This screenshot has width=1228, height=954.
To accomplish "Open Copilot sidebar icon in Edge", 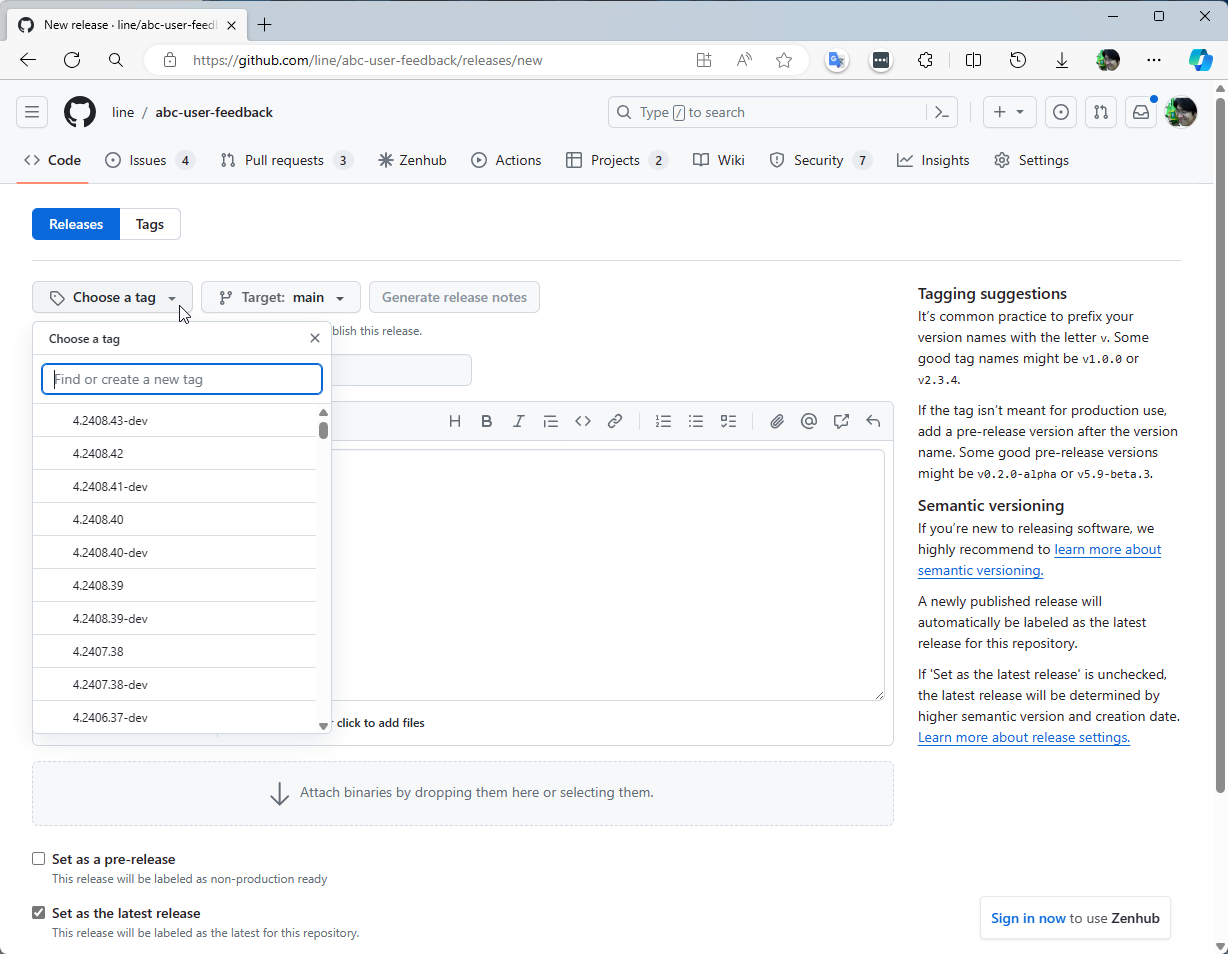I will [1200, 60].
